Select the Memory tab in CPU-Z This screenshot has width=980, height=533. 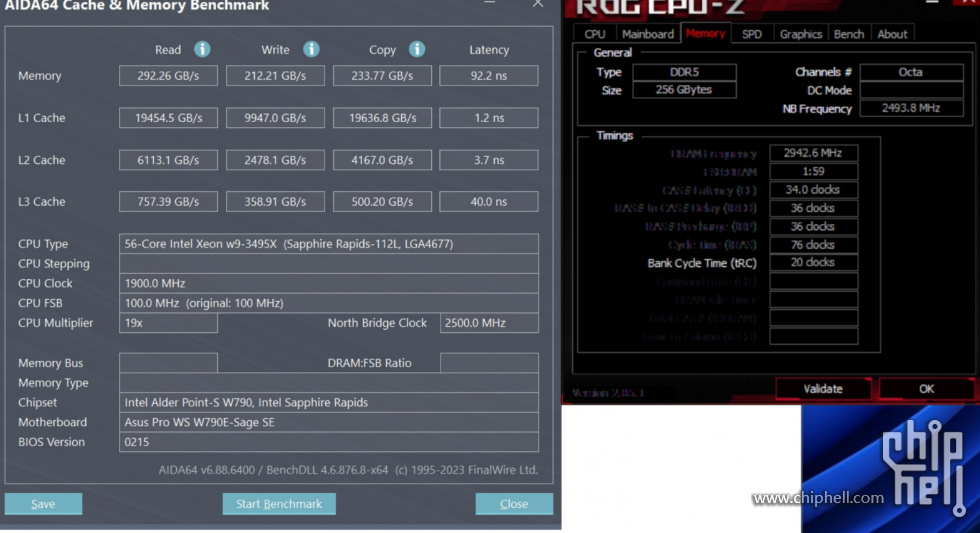(x=706, y=34)
